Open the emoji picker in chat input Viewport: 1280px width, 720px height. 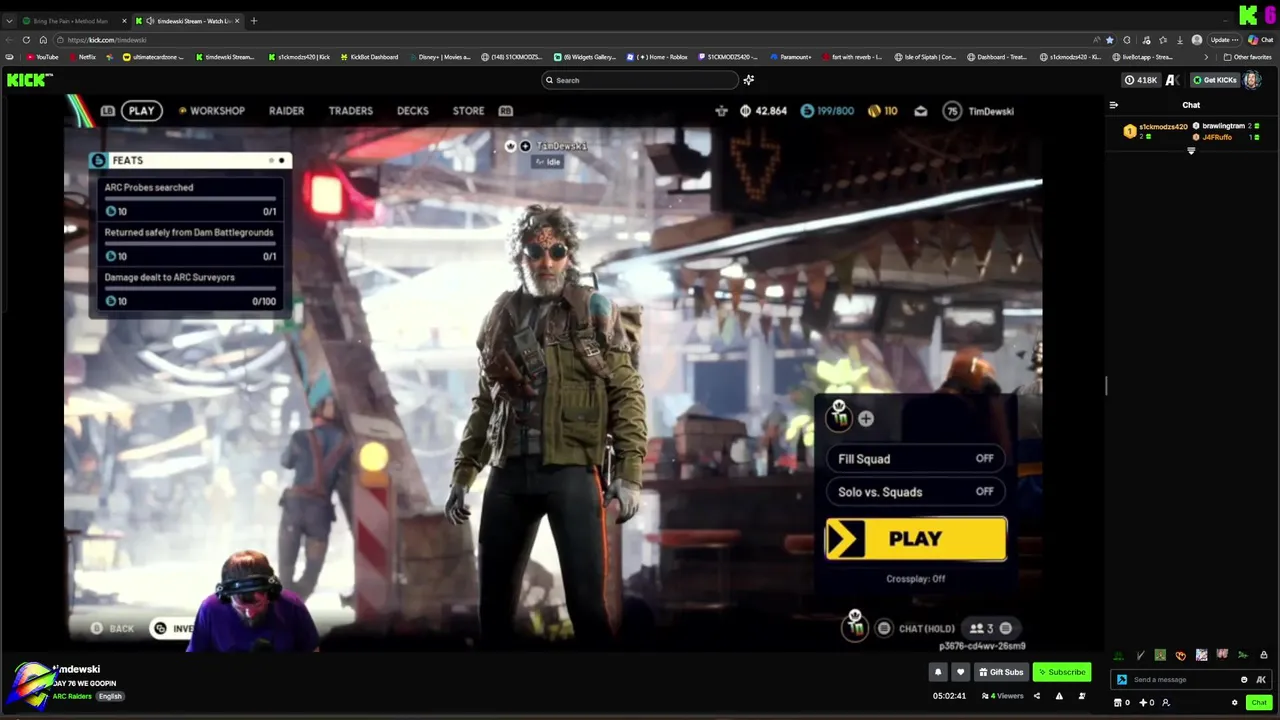tap(1244, 680)
